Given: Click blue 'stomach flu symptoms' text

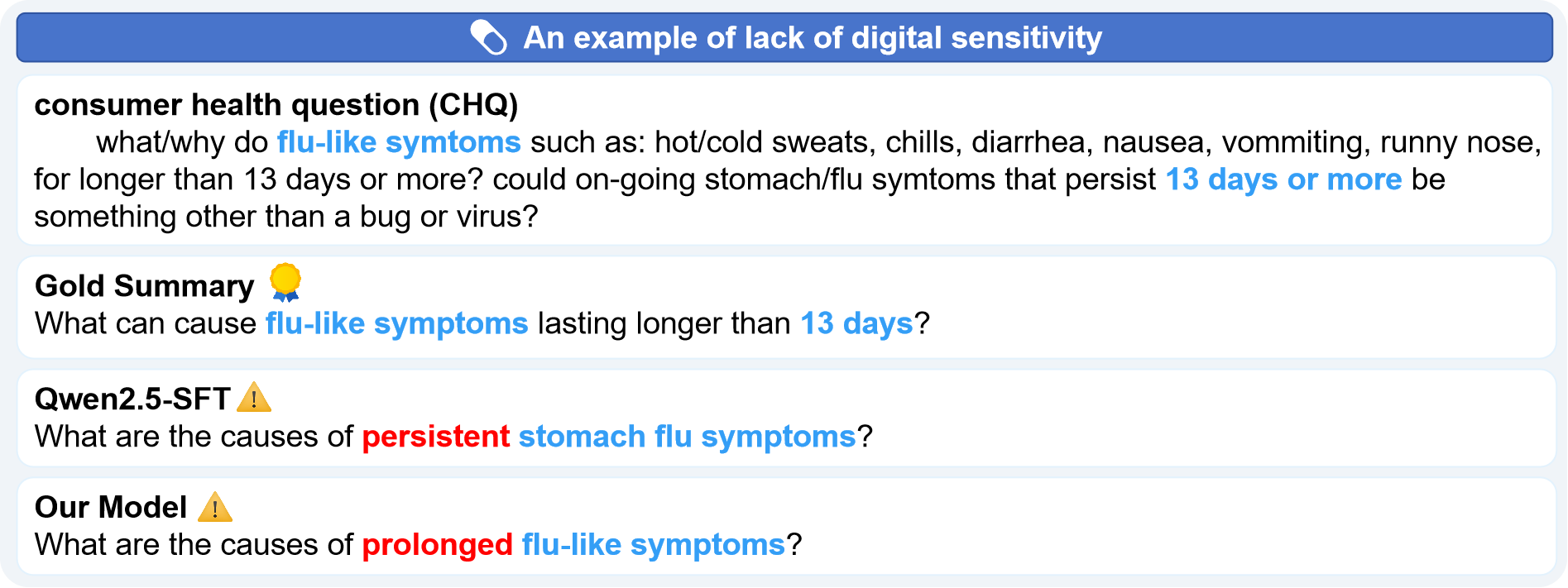Looking at the screenshot, I should click(x=687, y=437).
